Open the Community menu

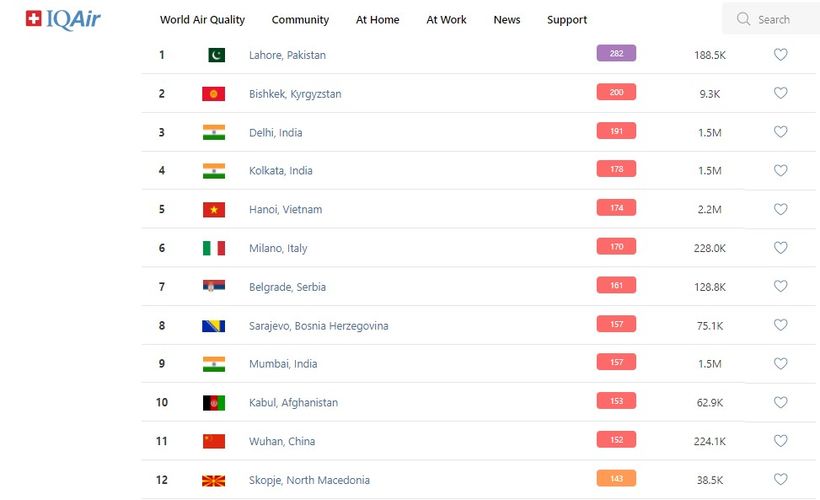click(x=300, y=20)
